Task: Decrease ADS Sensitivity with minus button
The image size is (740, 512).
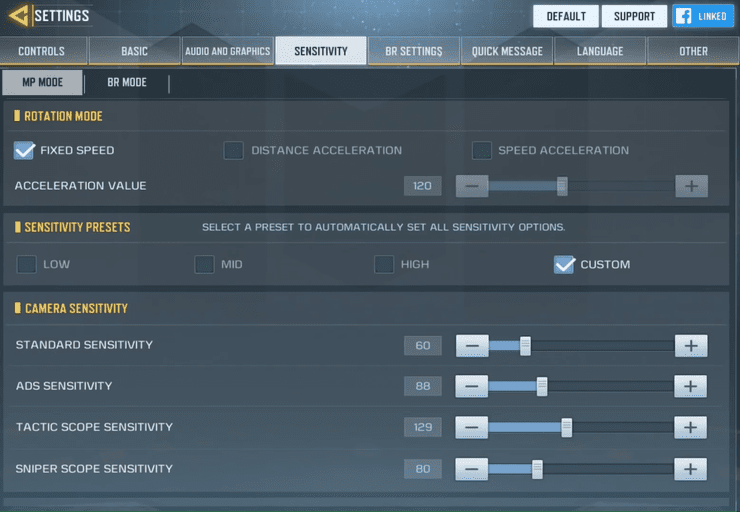Action: click(x=471, y=386)
